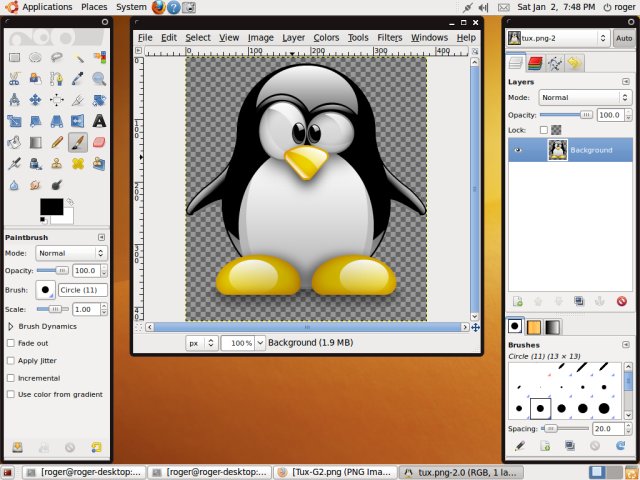Open the Filters menu

pos(389,38)
